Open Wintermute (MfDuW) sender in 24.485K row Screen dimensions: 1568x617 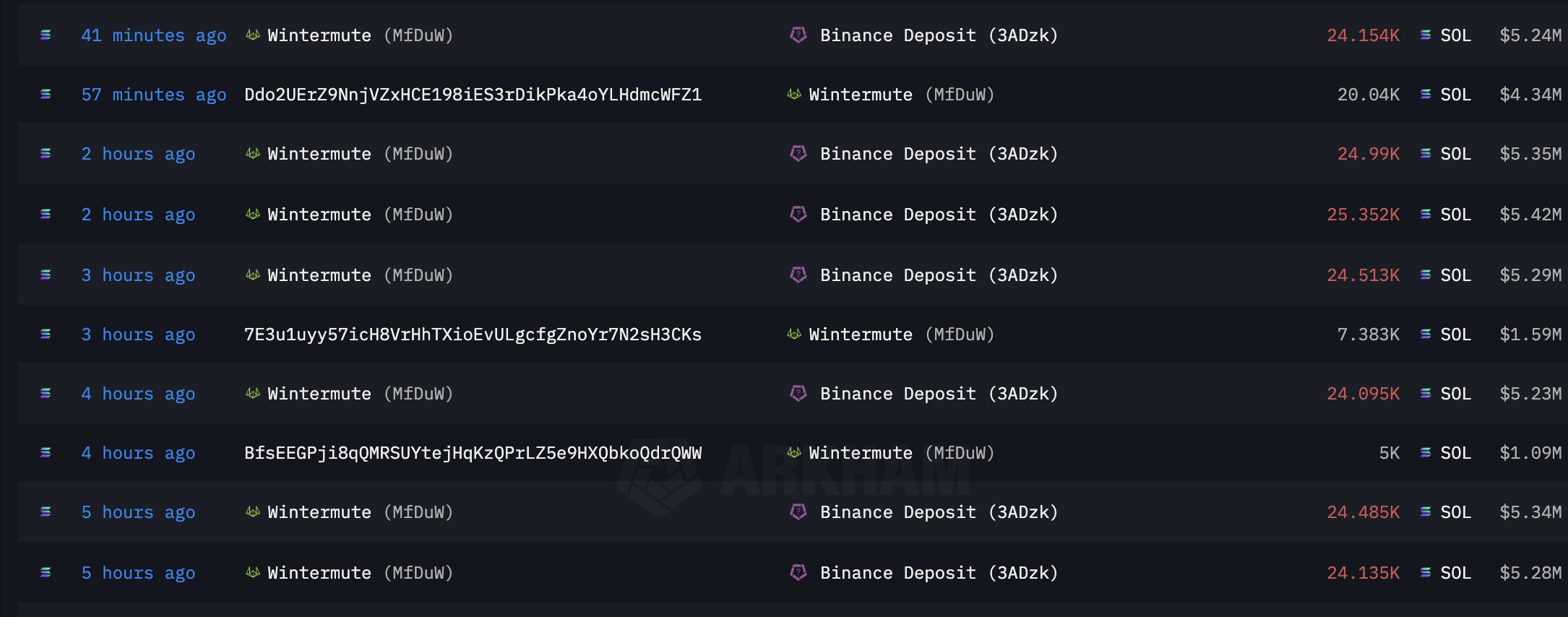360,512
